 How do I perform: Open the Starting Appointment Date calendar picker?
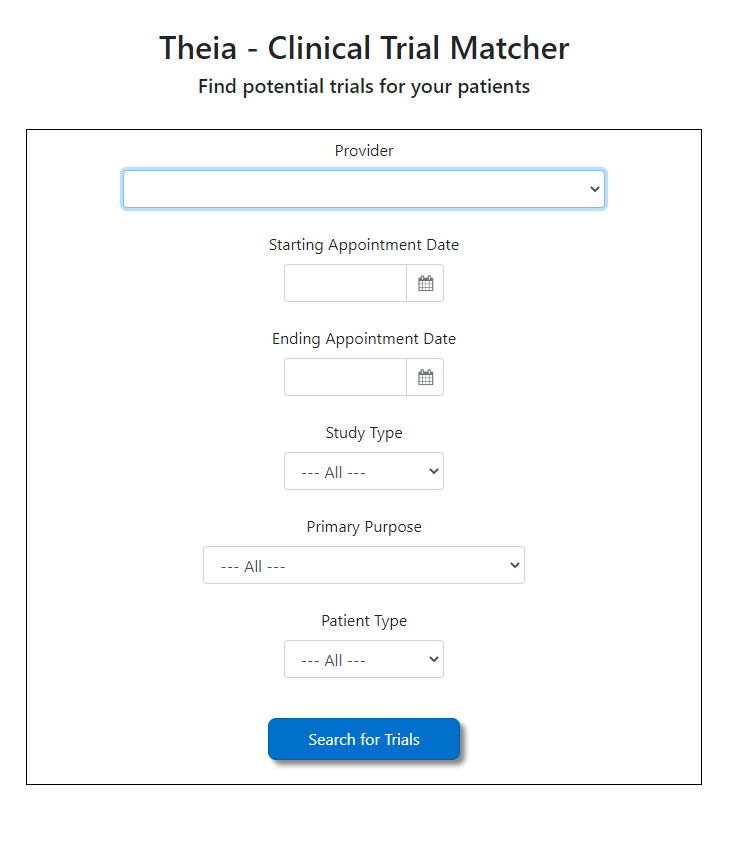[x=425, y=283]
